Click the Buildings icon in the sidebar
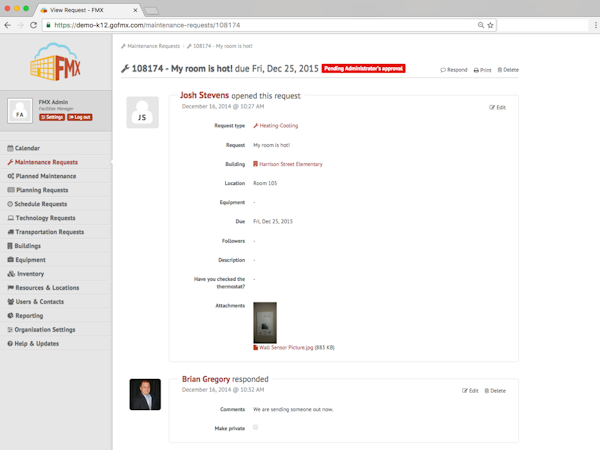The image size is (600, 450). tap(10, 246)
